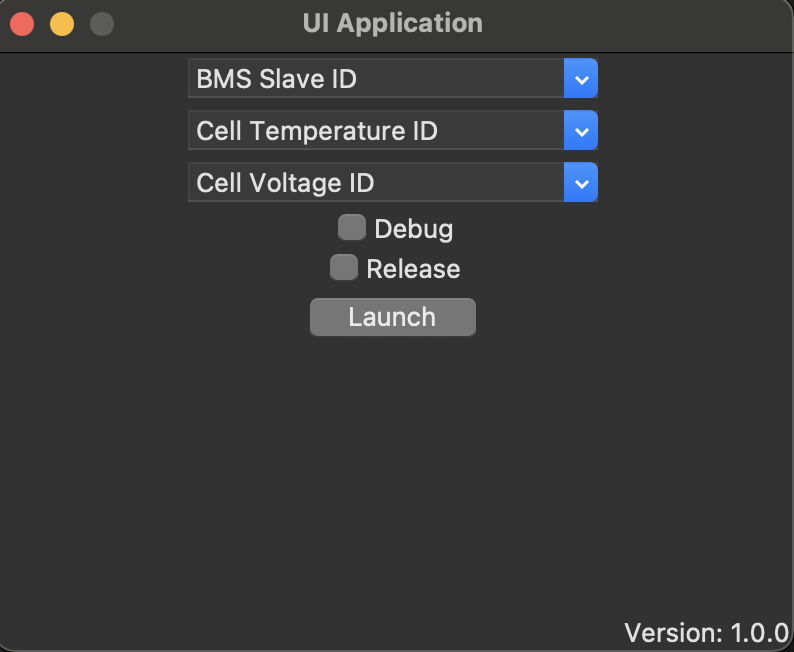Select the Cell Voltage ID text field

[375, 183]
